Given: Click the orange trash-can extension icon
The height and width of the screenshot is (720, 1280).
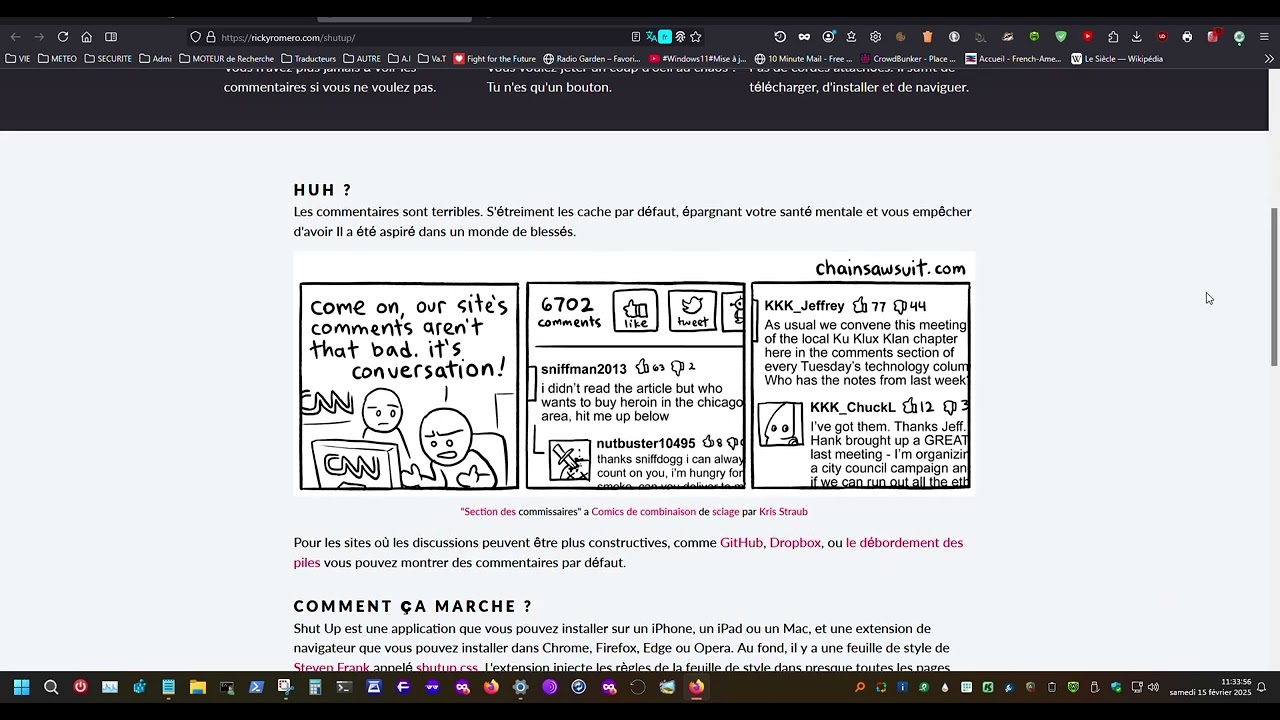Looking at the screenshot, I should pyautogui.click(x=927, y=37).
